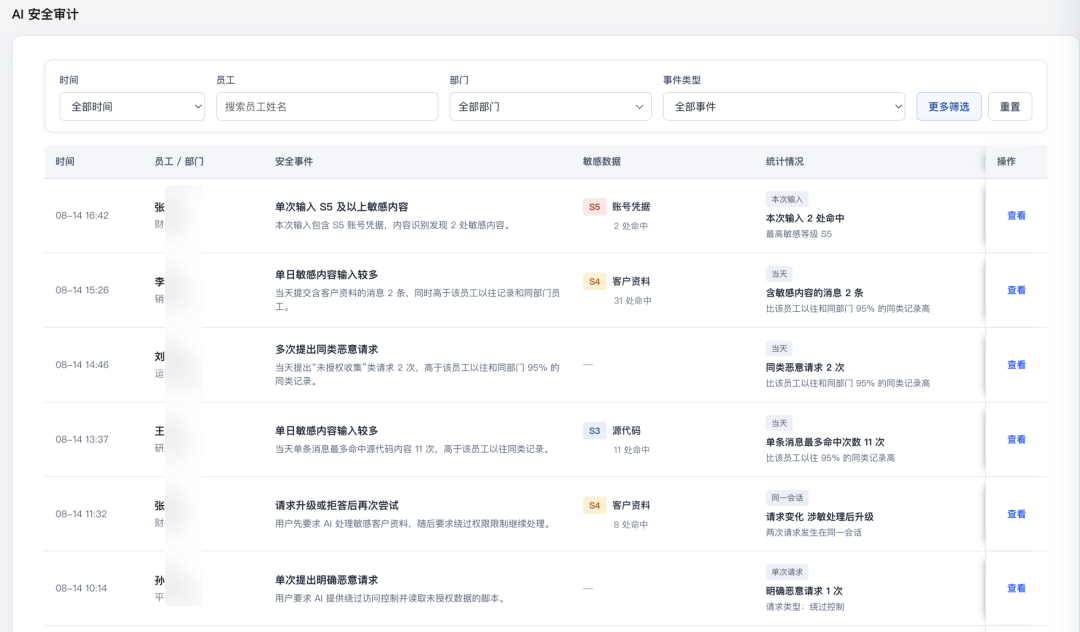1080x632 pixels.
Task: Select the S4 badge in the 15:26 row
Action: click(x=594, y=282)
